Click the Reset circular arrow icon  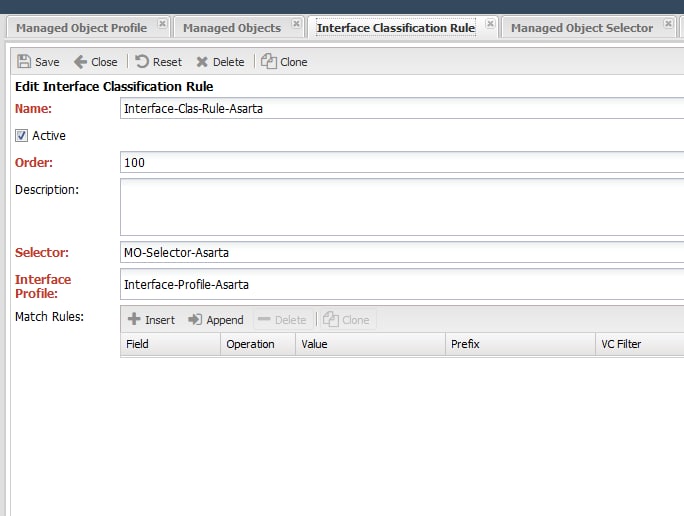tap(142, 62)
